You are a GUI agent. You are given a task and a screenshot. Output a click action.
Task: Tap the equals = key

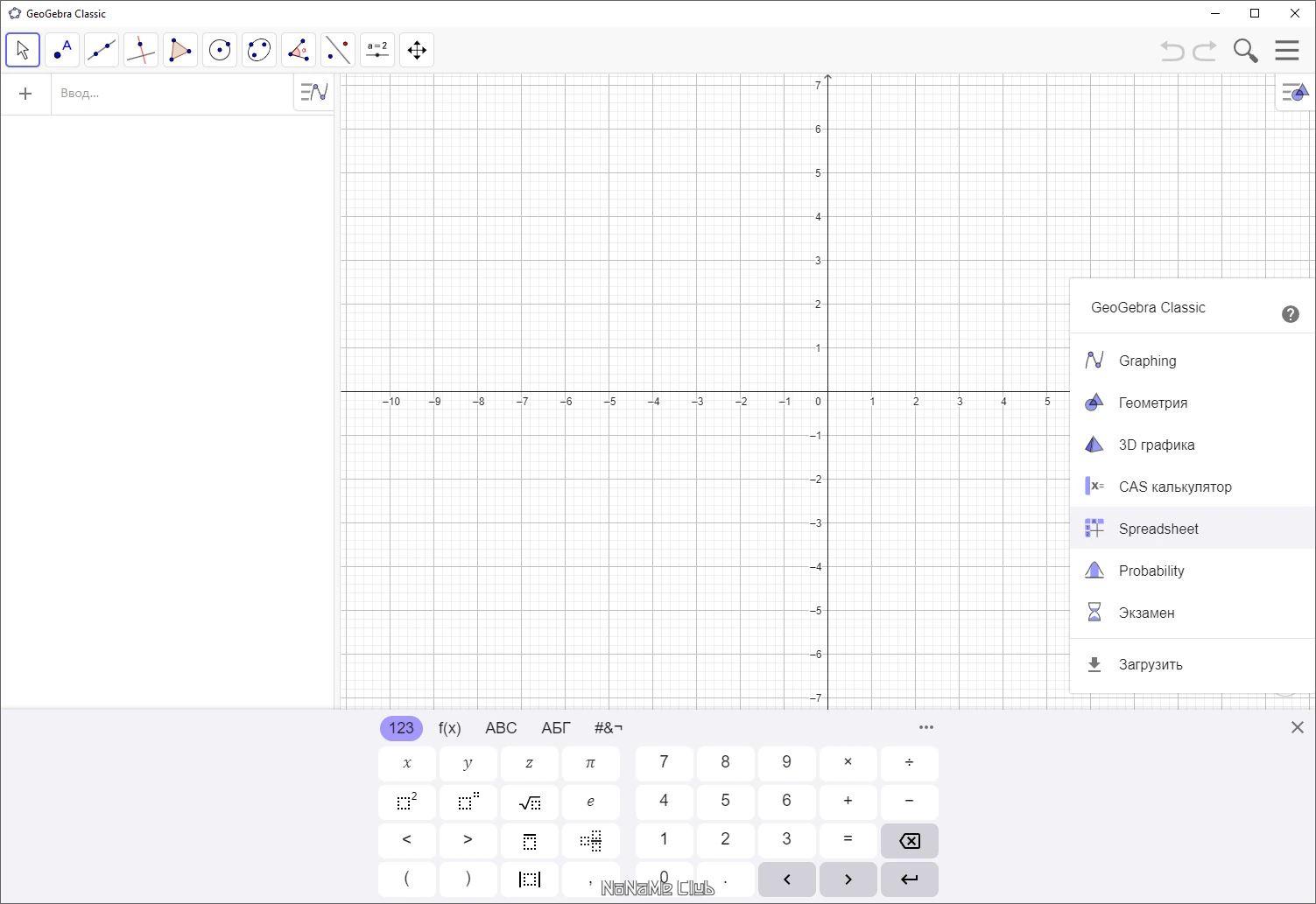(848, 840)
